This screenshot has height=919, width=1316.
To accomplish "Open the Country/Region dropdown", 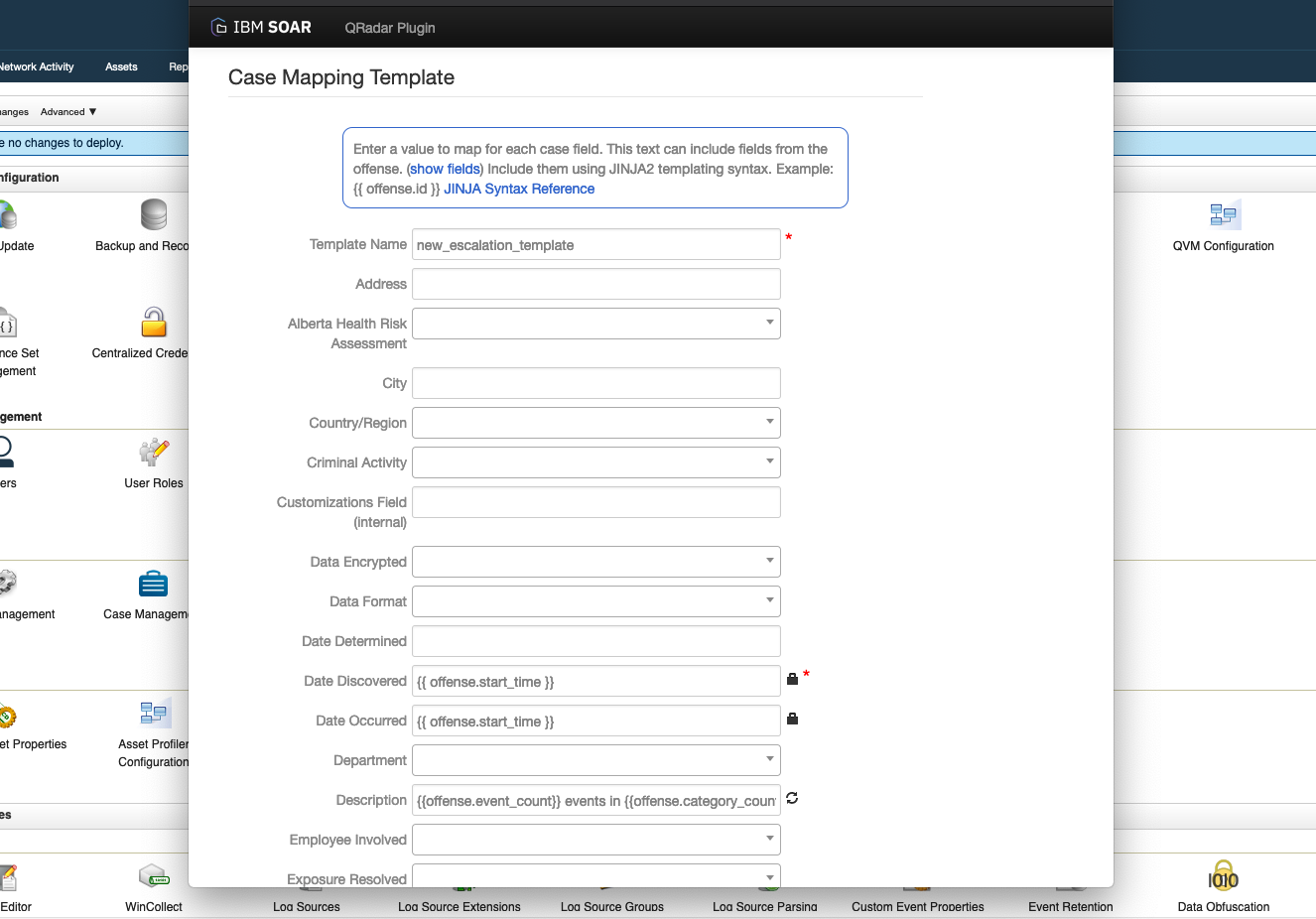I will (769, 423).
